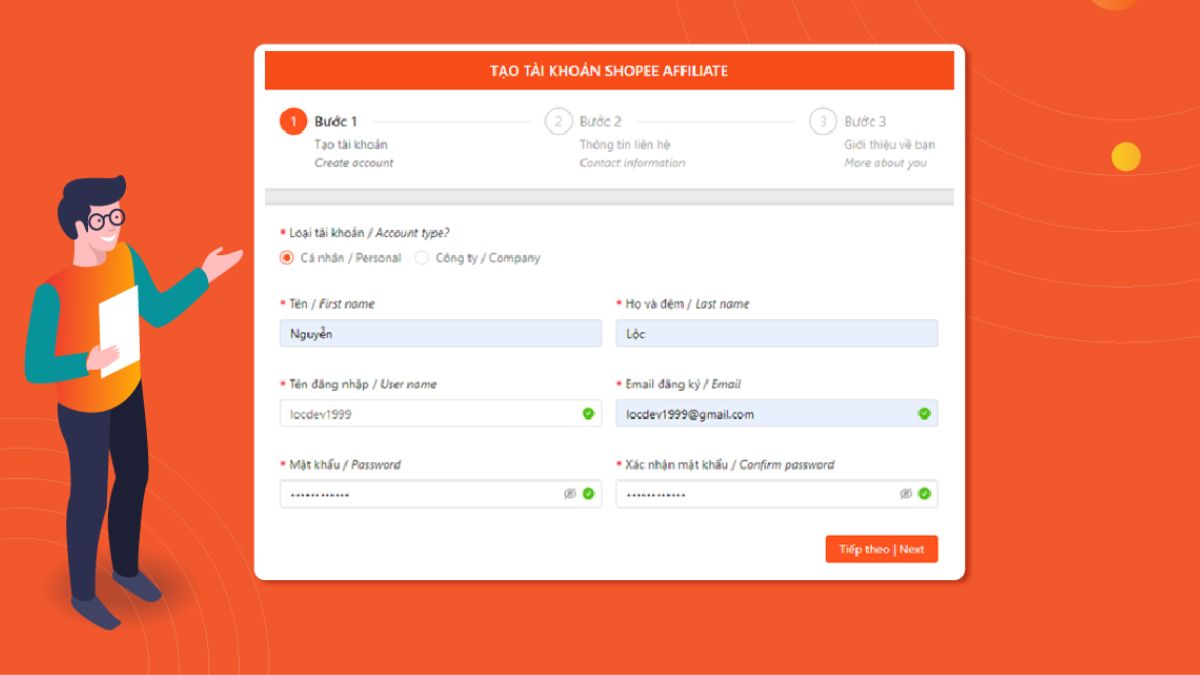Viewport: 1200px width, 675px height.
Task: Click the green checkmark beside password field
Action: (x=590, y=493)
